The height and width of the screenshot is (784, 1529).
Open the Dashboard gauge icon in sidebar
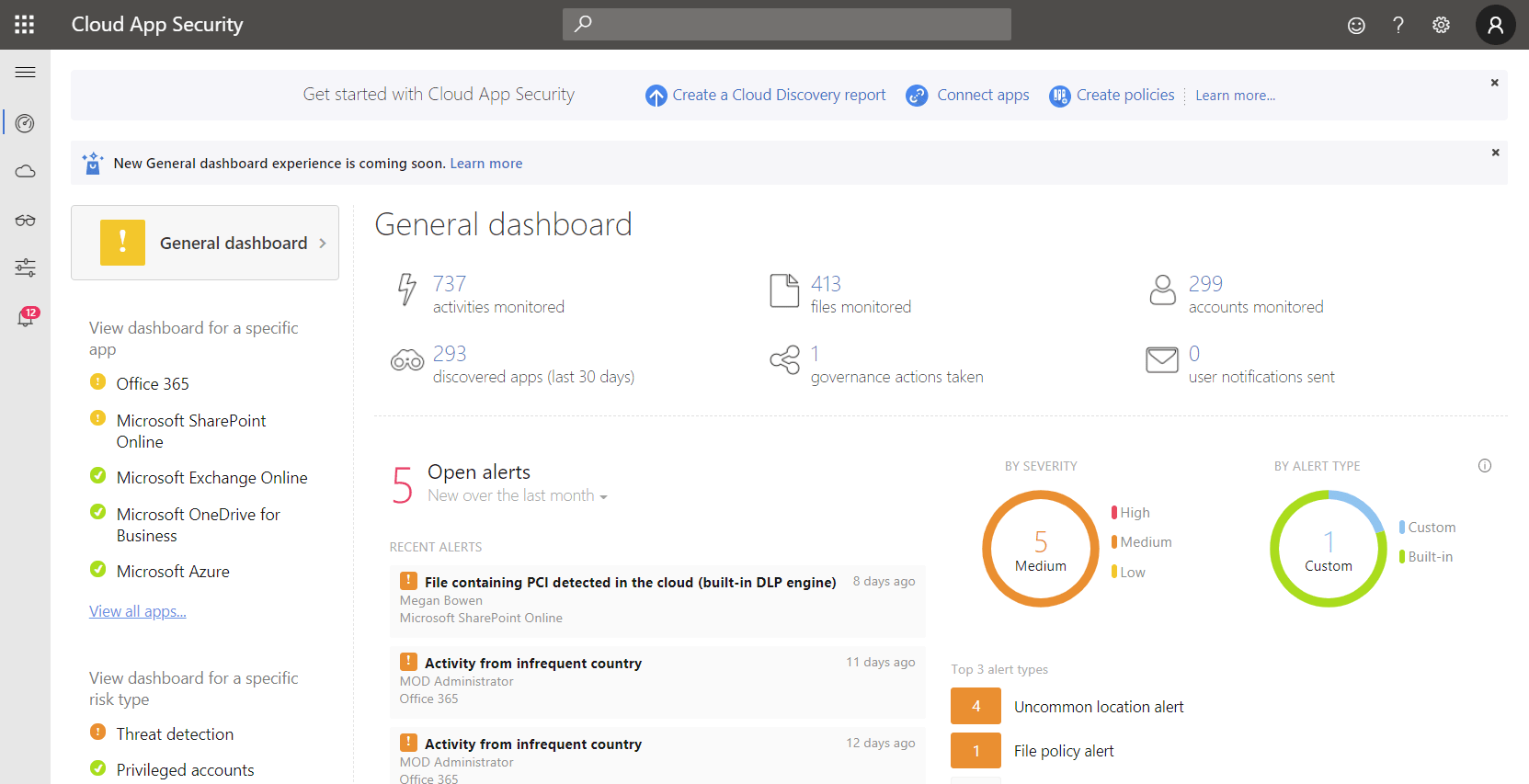(26, 123)
